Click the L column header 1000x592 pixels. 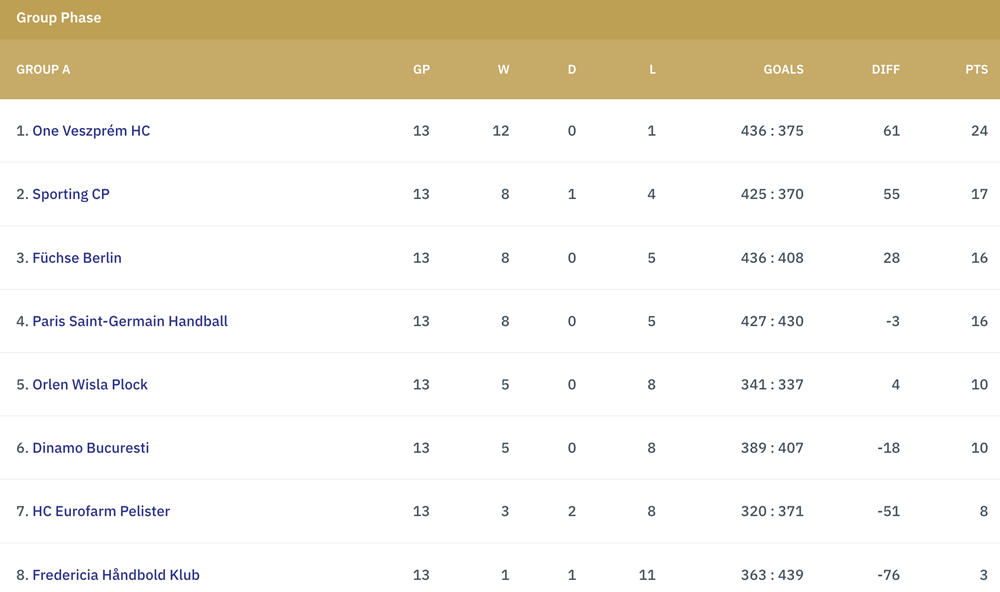click(652, 70)
